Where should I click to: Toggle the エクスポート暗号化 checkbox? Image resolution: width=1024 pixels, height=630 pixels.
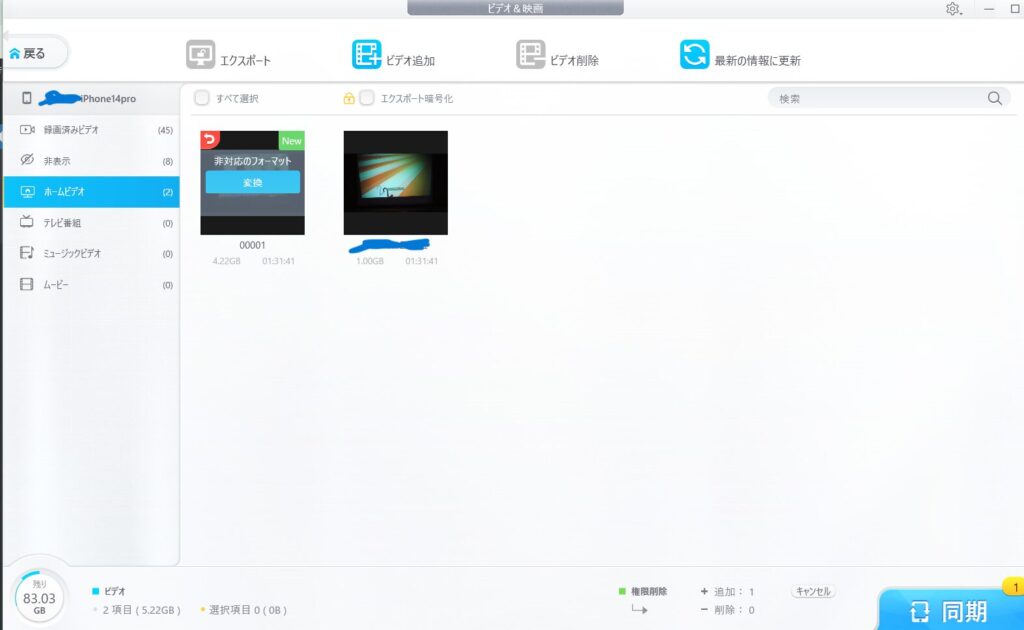tap(367, 98)
